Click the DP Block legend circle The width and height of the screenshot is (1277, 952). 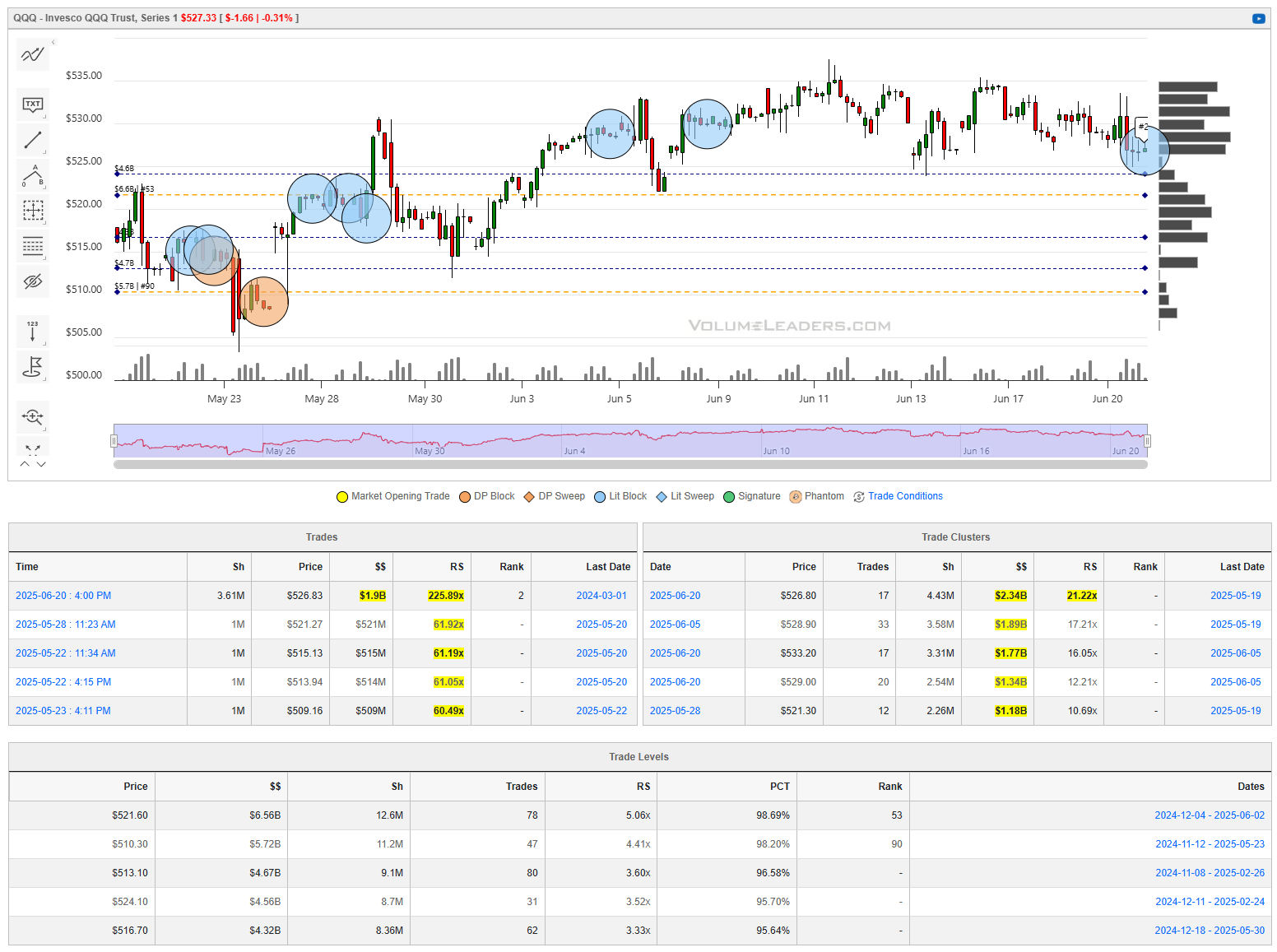(x=465, y=497)
